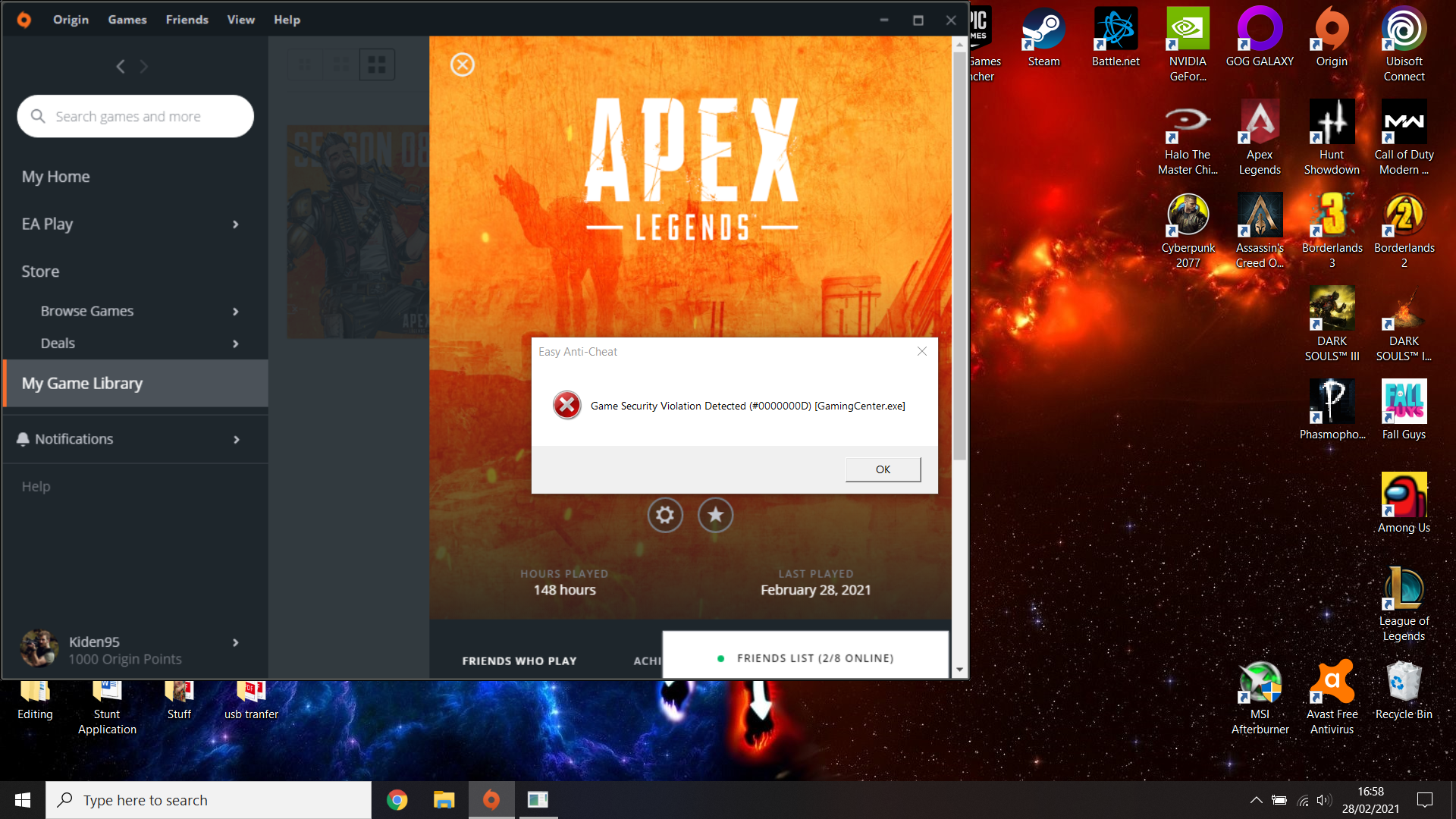Open the Store section
1456x819 pixels.
tap(40, 271)
